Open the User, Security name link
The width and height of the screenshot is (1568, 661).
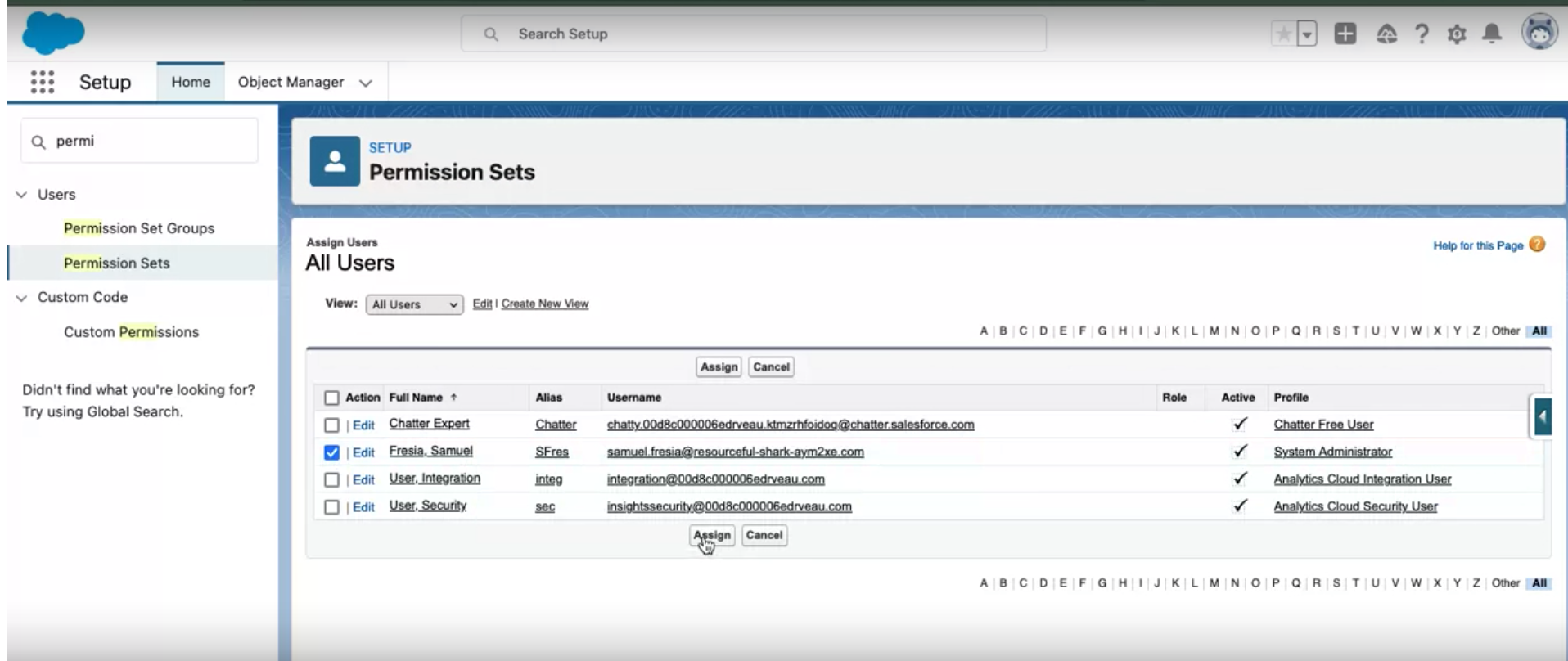pyautogui.click(x=427, y=506)
